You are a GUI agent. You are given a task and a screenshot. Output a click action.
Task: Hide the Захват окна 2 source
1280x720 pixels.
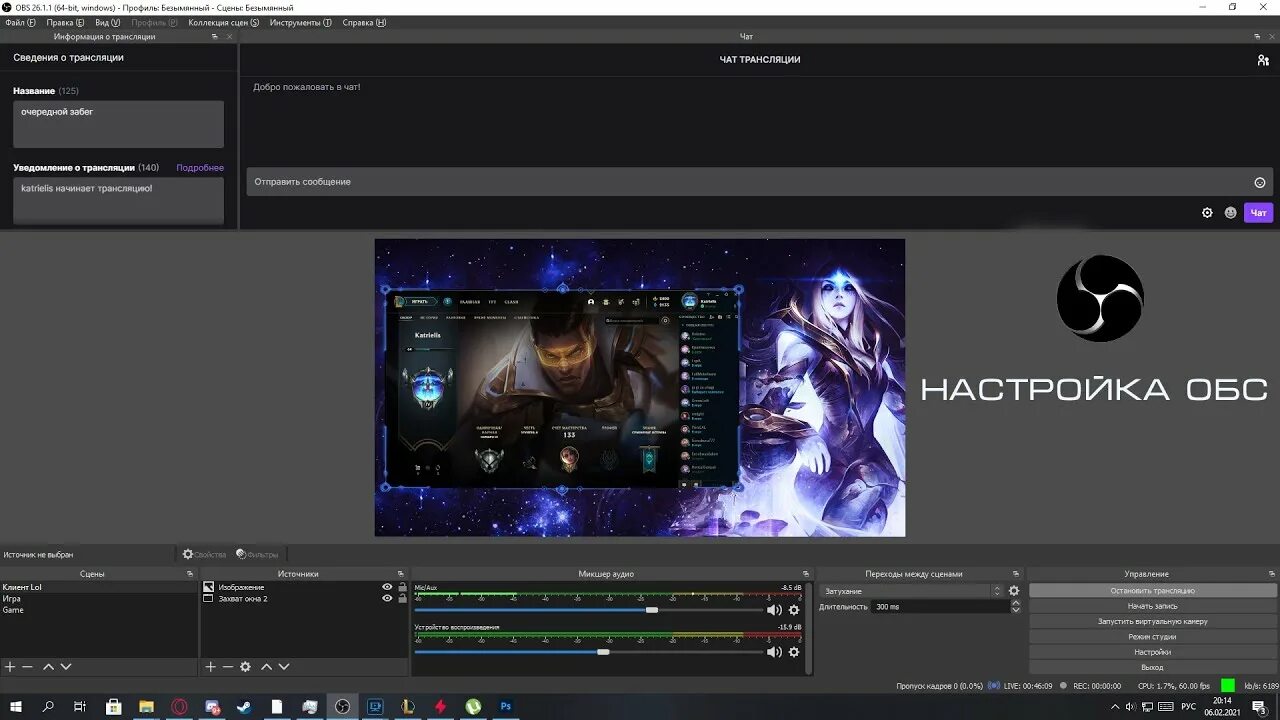pyautogui.click(x=387, y=598)
